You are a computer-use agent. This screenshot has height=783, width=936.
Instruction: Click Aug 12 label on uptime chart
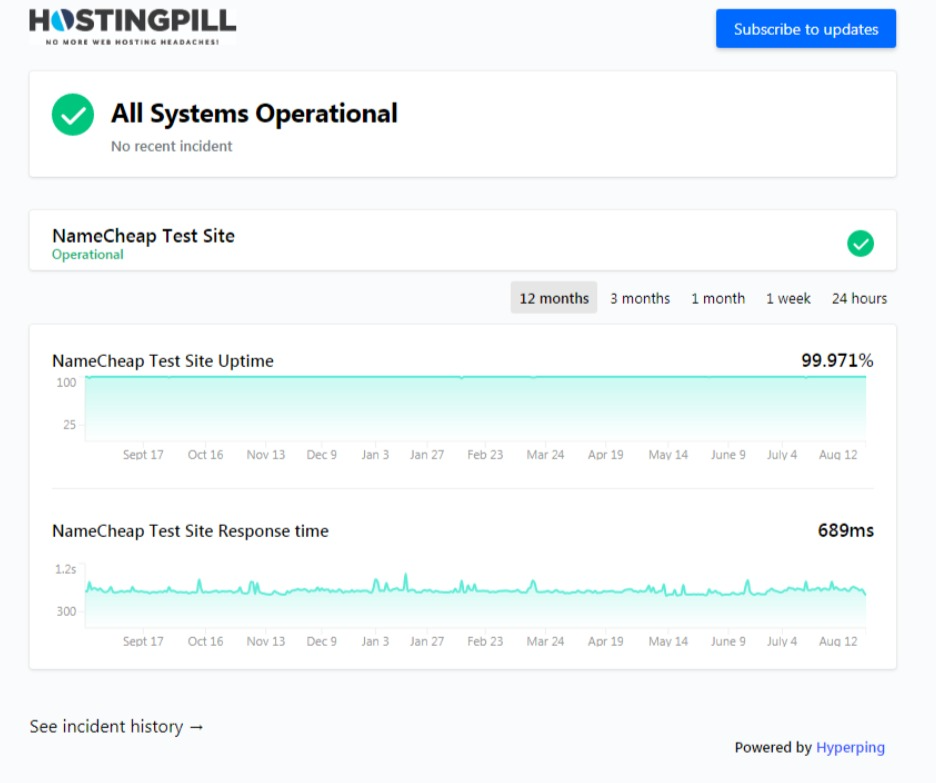[x=838, y=455]
